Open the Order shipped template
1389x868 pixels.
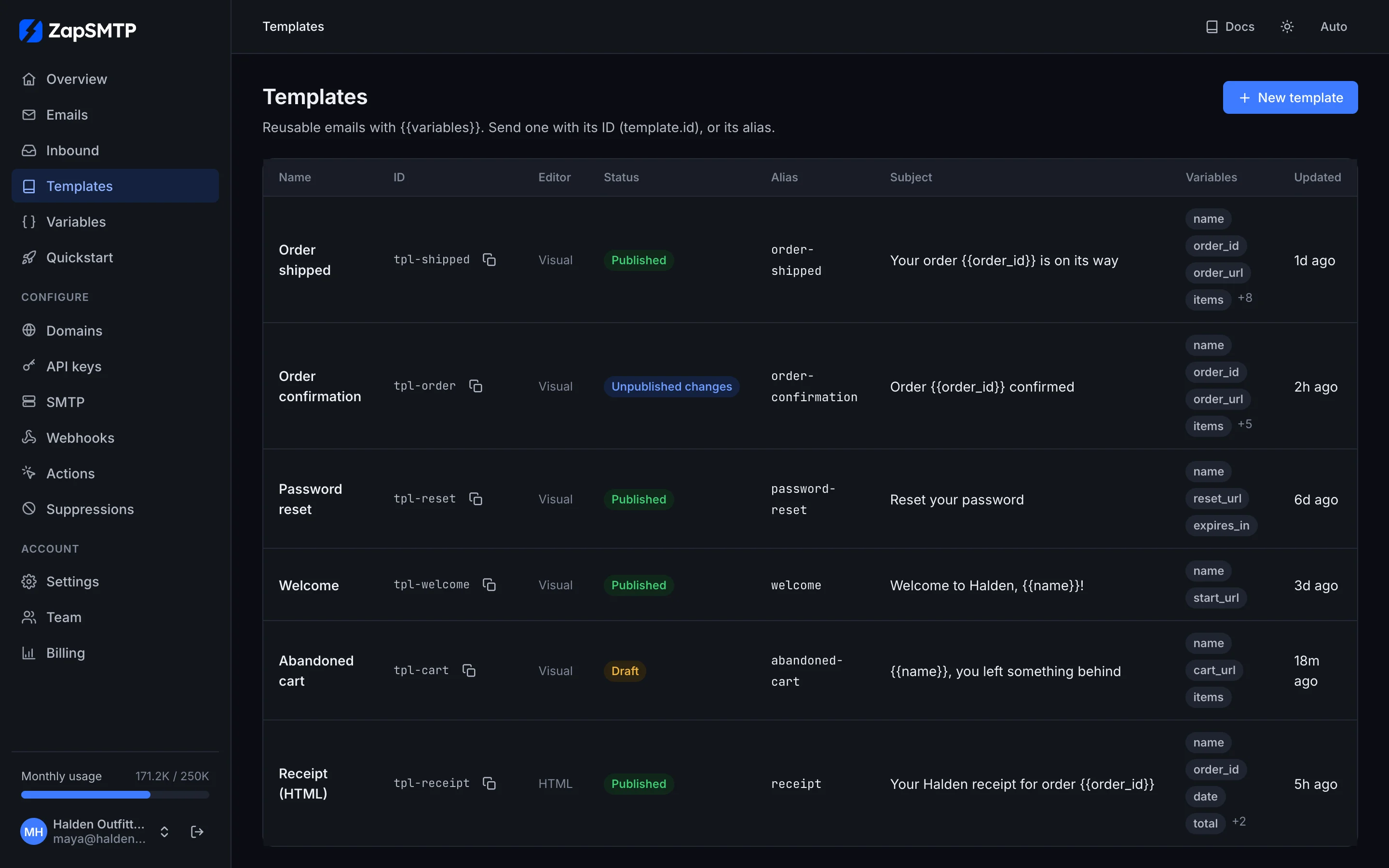click(304, 260)
